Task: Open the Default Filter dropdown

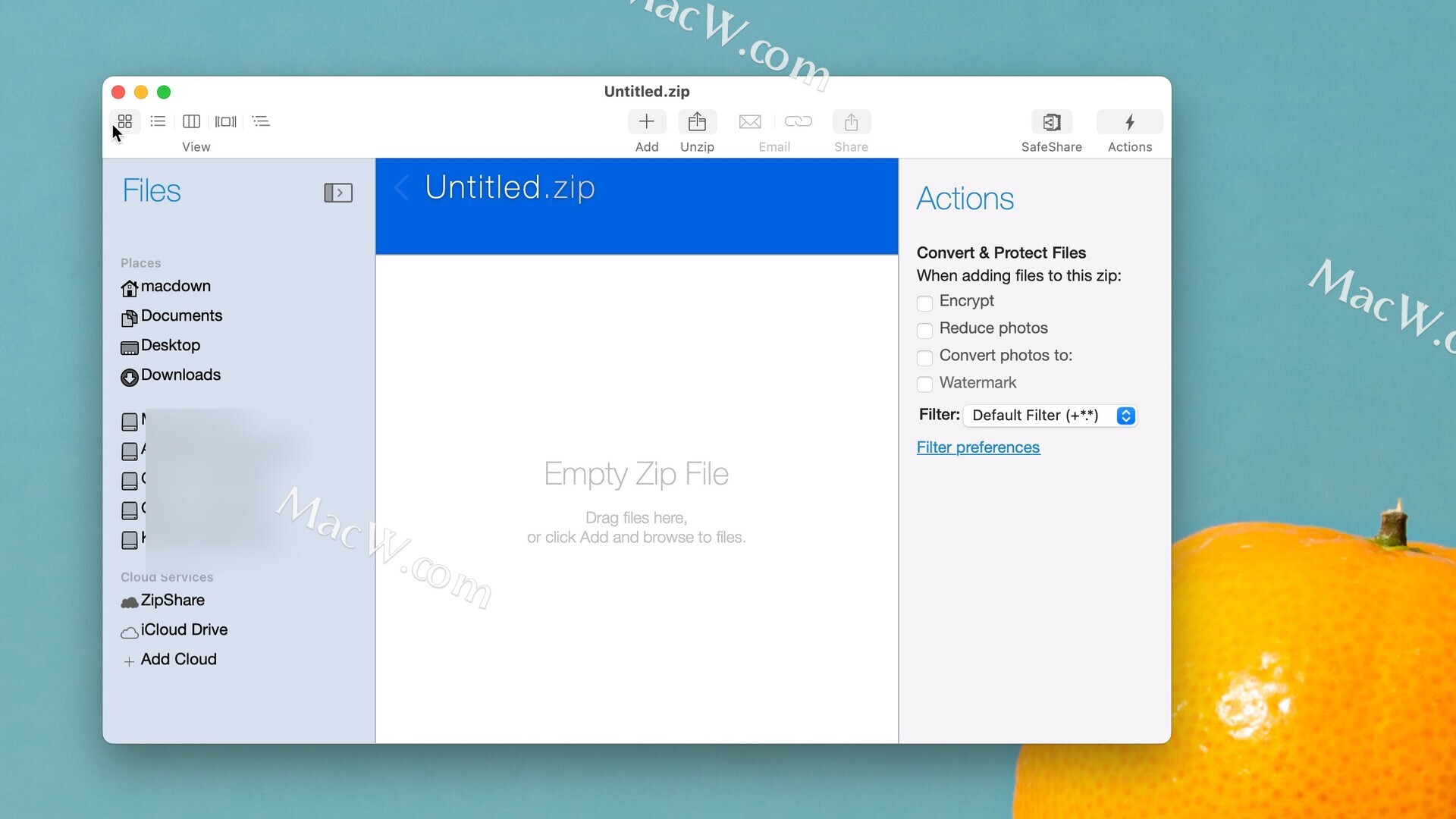Action: [1050, 416]
